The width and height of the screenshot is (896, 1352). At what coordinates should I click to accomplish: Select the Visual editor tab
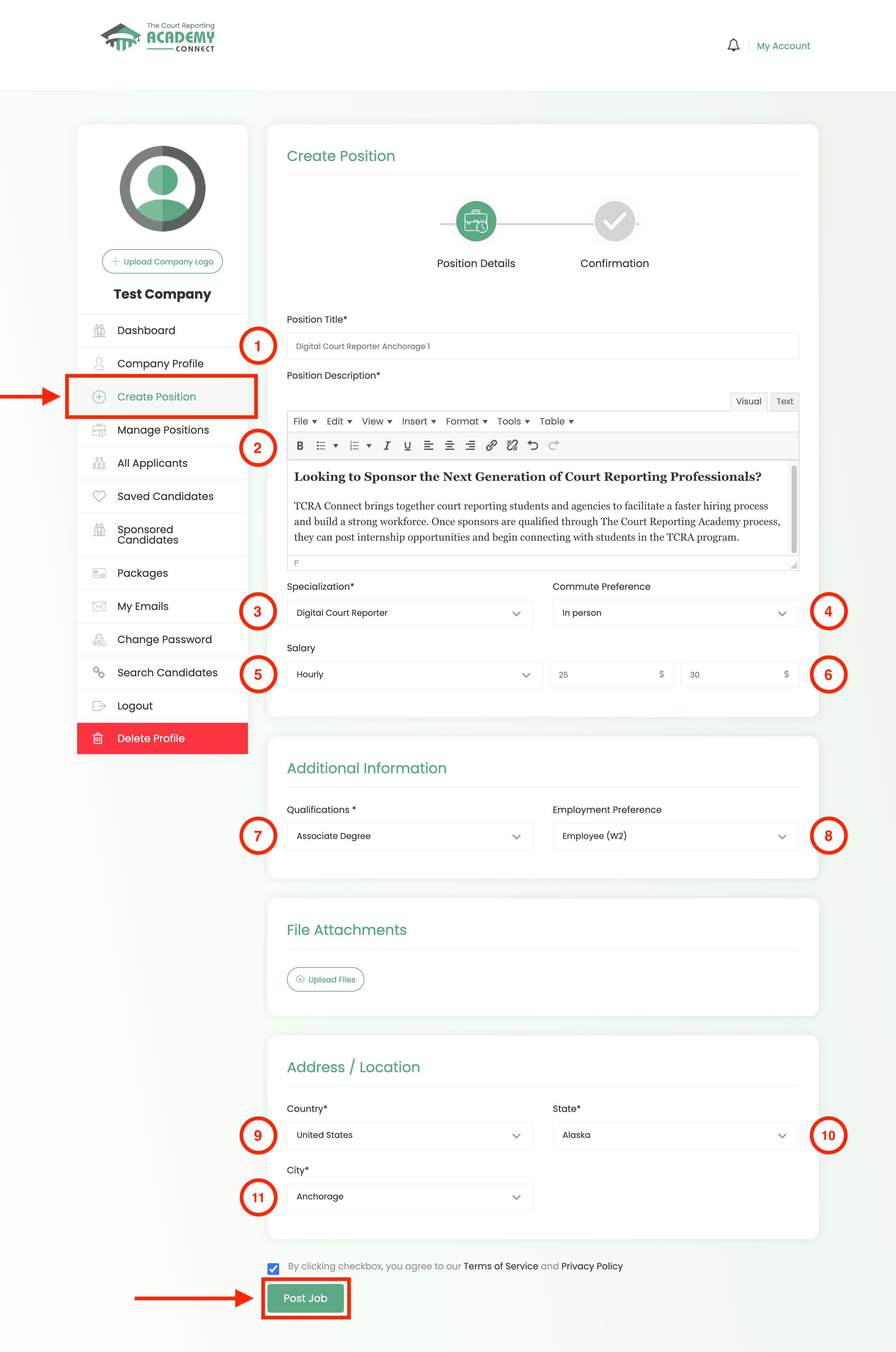(x=749, y=401)
